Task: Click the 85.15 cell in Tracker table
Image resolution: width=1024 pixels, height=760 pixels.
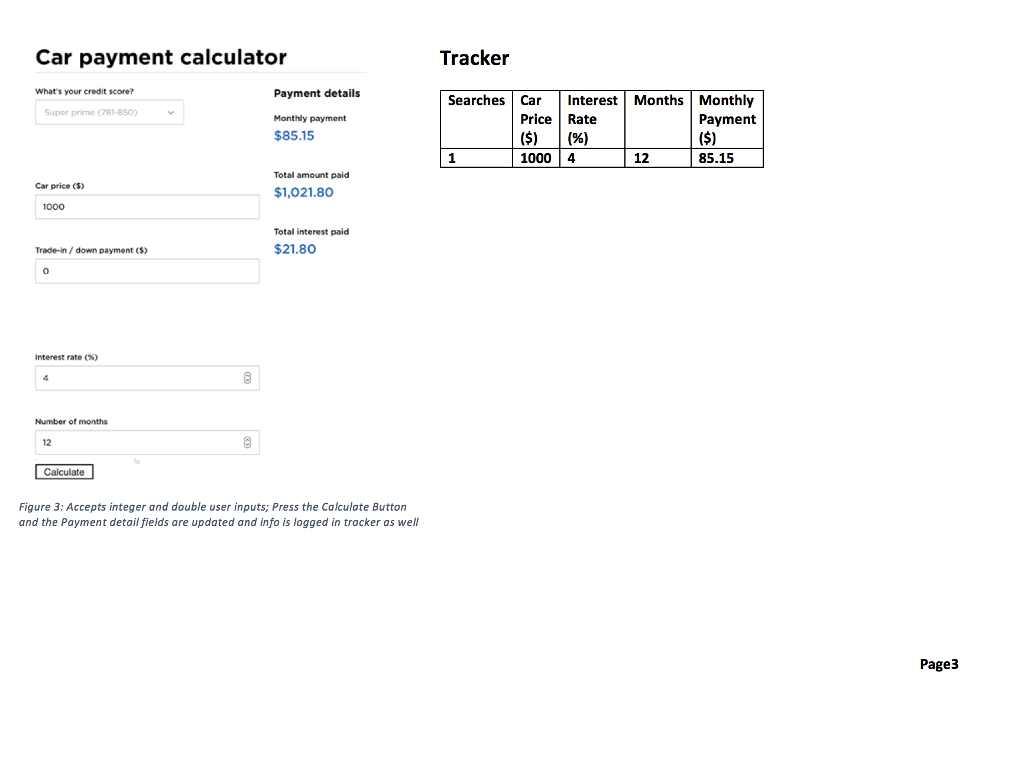Action: pos(716,158)
